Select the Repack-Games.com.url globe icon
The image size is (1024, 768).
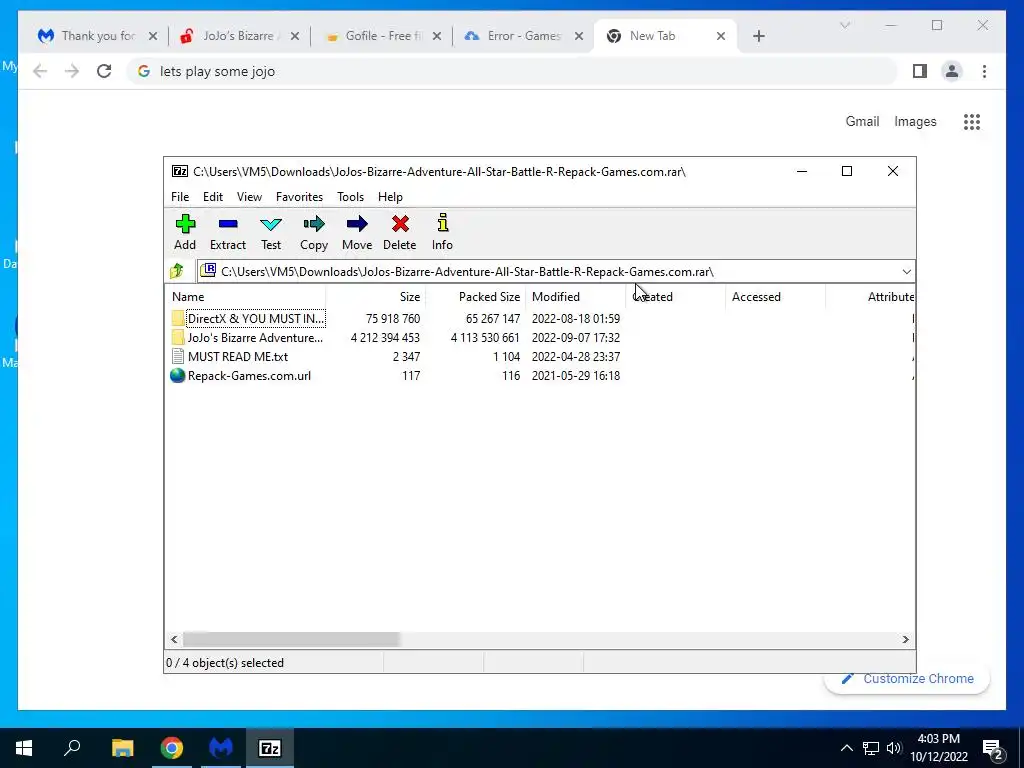tap(178, 375)
